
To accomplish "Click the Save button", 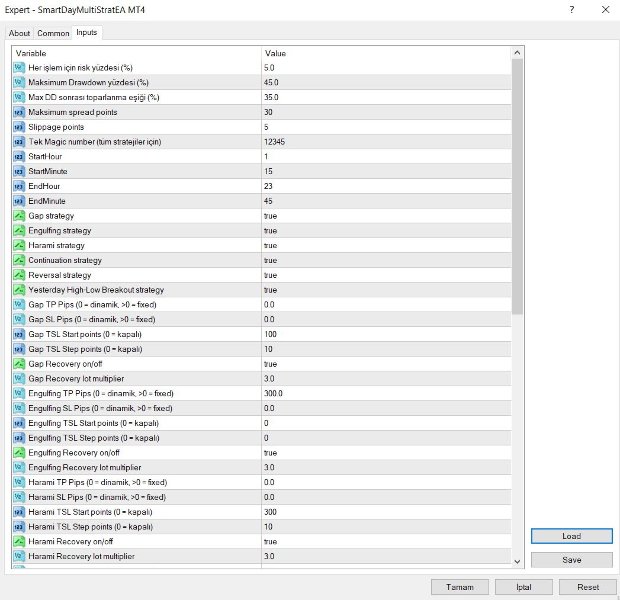I will tap(571, 560).
